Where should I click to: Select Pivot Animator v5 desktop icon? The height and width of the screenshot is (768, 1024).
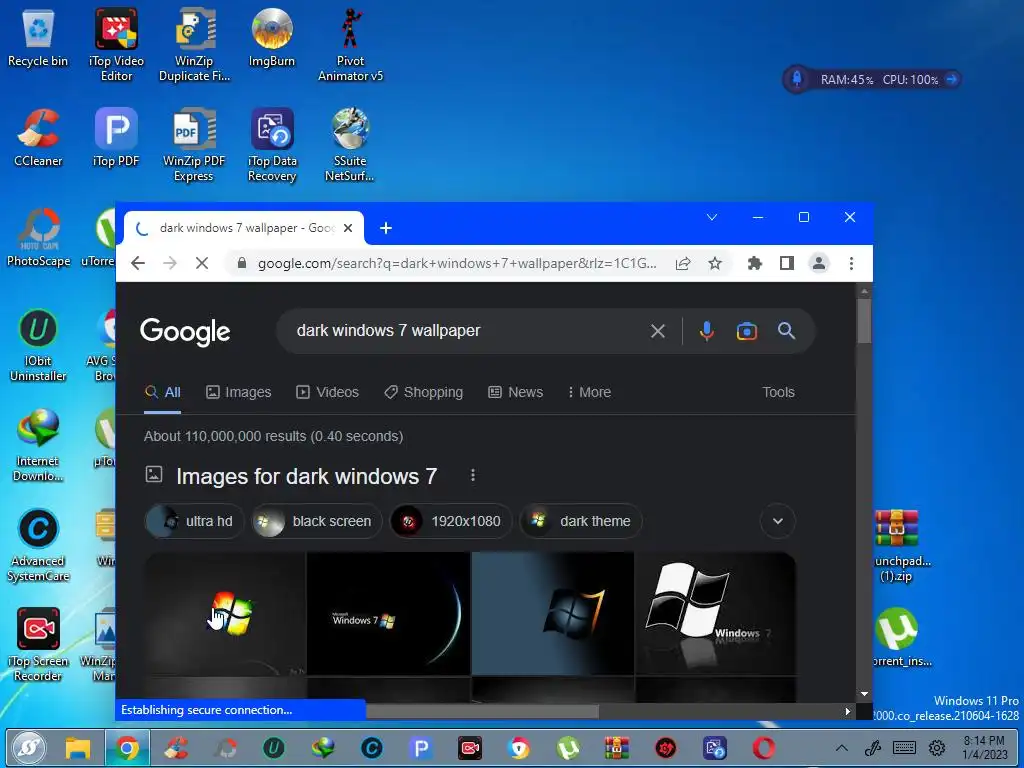(x=350, y=44)
